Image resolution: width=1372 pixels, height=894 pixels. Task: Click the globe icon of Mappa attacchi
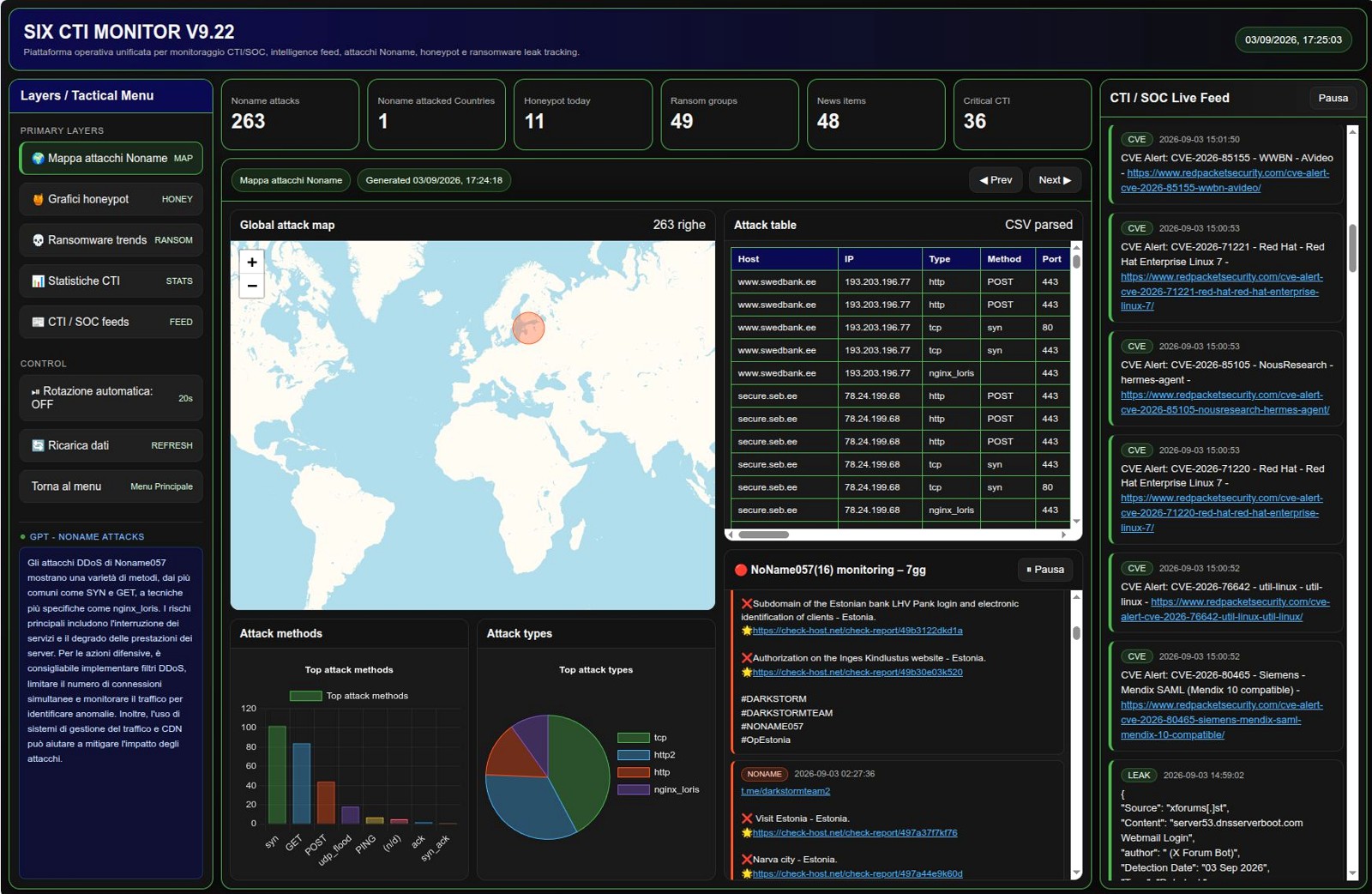38,159
